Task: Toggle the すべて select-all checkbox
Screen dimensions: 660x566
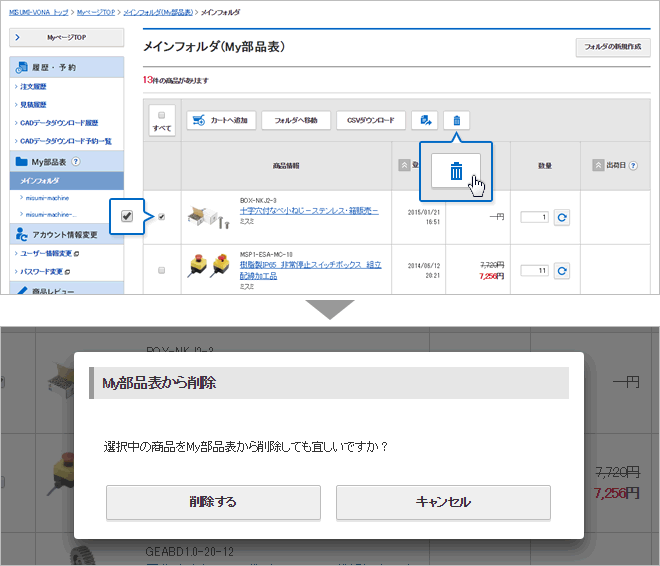Action: click(x=161, y=115)
